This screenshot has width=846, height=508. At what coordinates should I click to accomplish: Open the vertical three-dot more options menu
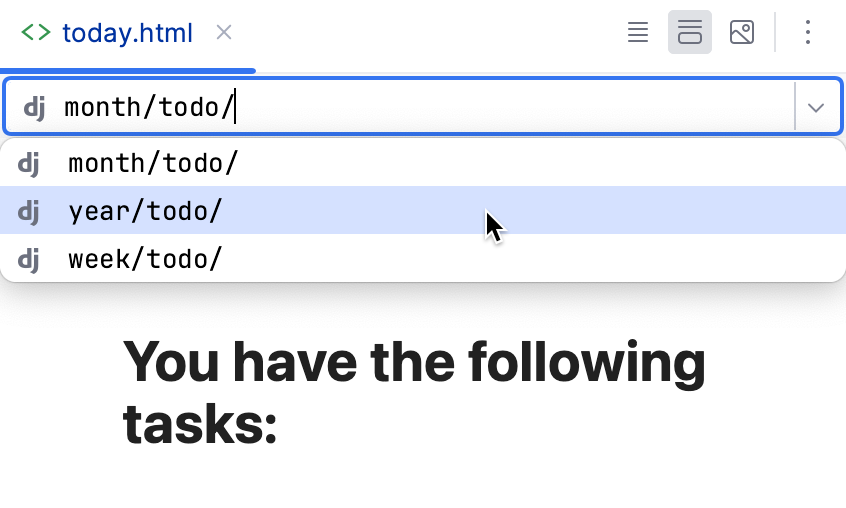click(808, 33)
